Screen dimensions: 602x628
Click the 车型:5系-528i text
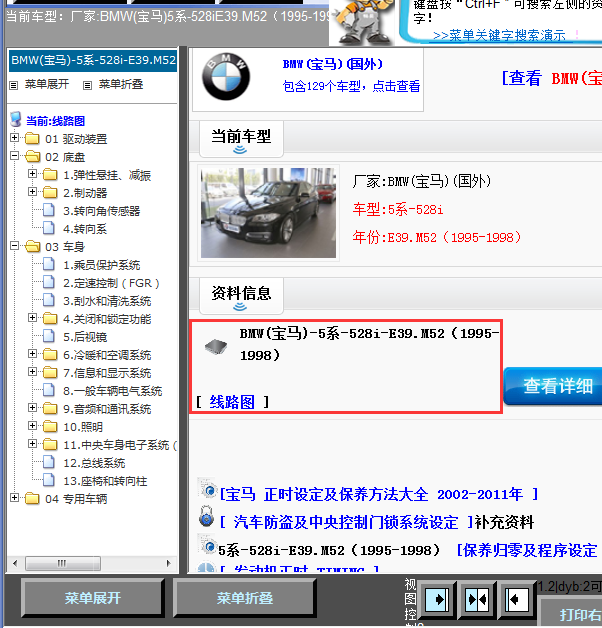(398, 209)
